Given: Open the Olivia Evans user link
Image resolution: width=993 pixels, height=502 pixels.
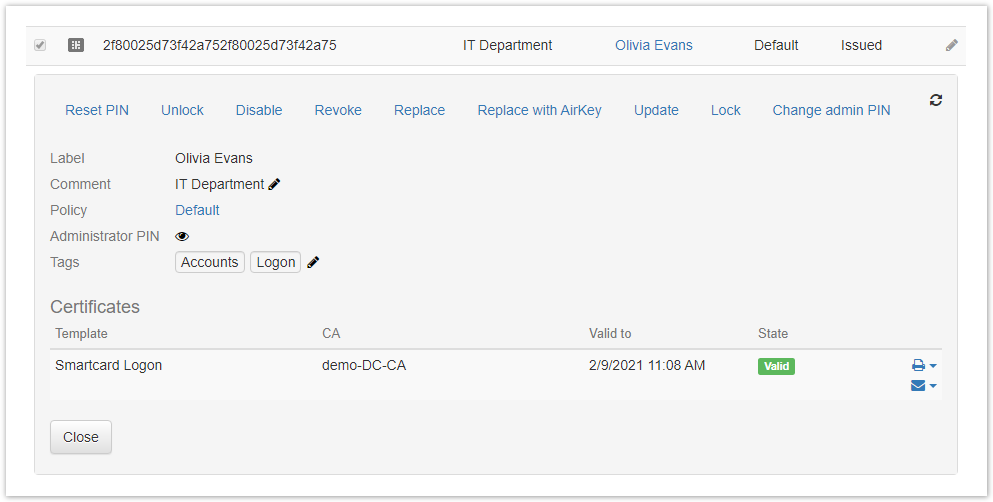Looking at the screenshot, I should click(653, 45).
